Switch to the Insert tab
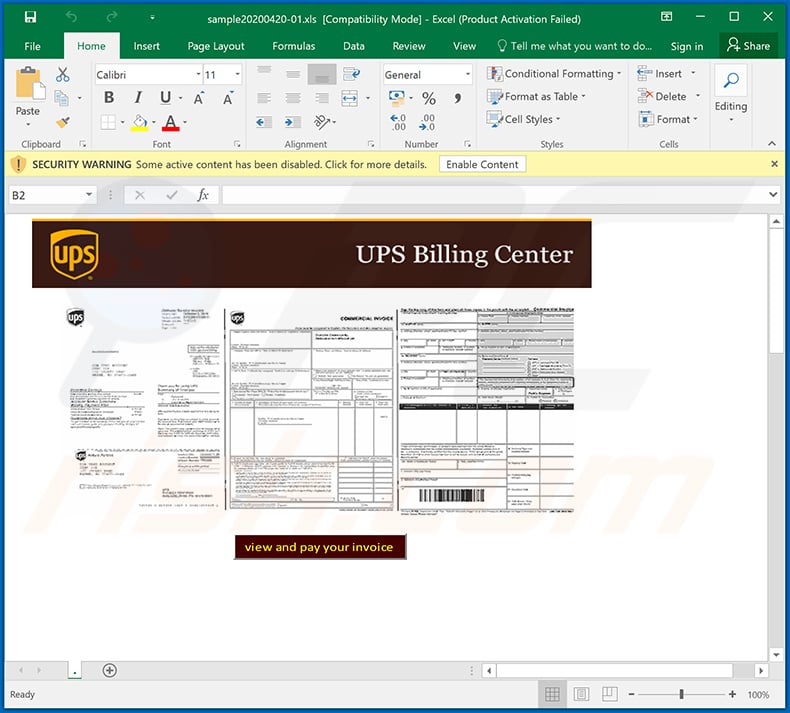This screenshot has width=790, height=713. [146, 46]
